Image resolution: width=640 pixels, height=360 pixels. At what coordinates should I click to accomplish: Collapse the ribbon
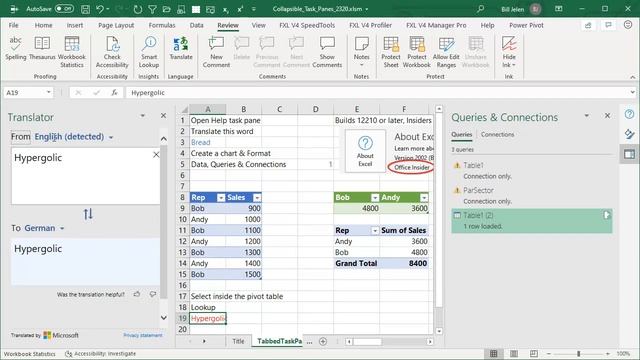click(632, 77)
